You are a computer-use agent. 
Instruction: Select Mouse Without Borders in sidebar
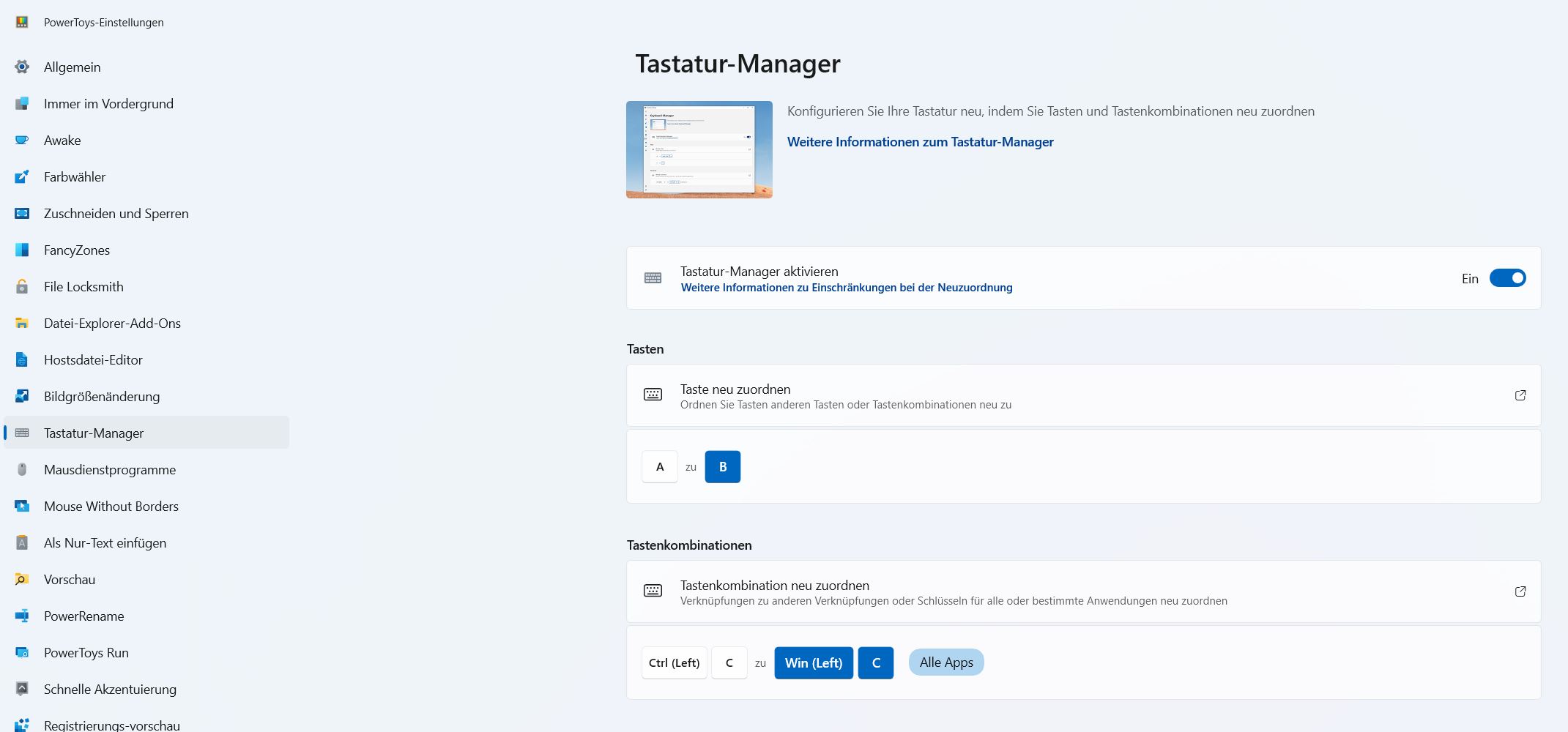tap(146, 506)
